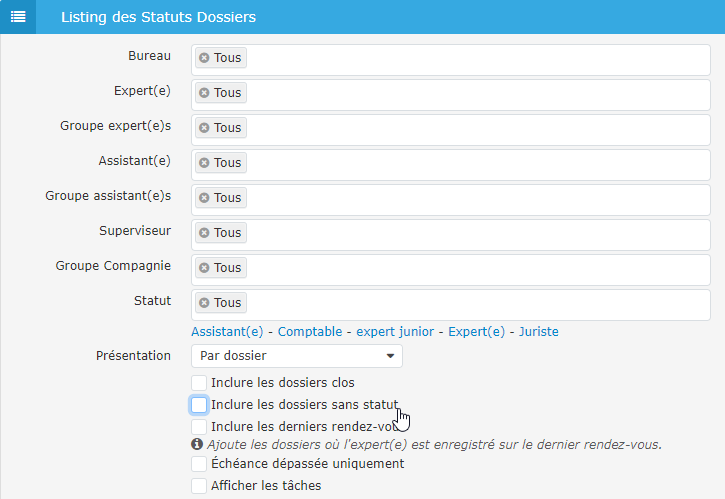Remove 'Tous' tag in Groupe Compagnie field
This screenshot has height=499, width=725.
tap(204, 268)
